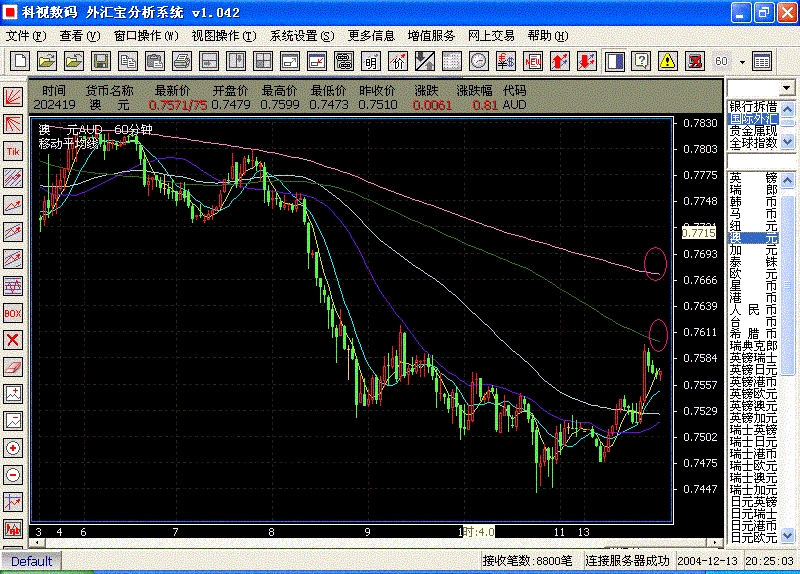Select 澳元 in the currency list
Screen dimensions: 800x574
754,238
